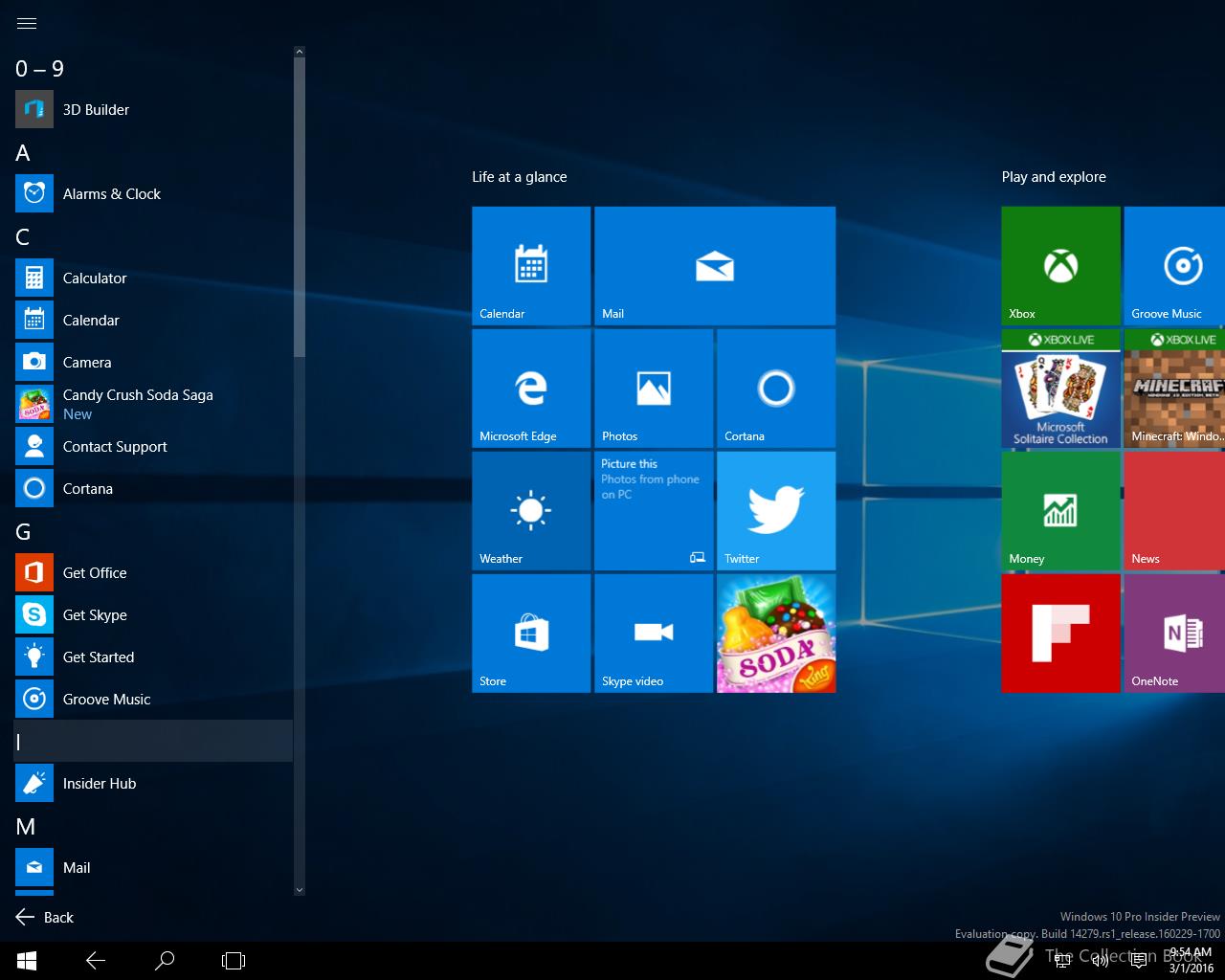Open Calculator from the app list
This screenshot has width=1225, height=980.
pyautogui.click(x=153, y=278)
